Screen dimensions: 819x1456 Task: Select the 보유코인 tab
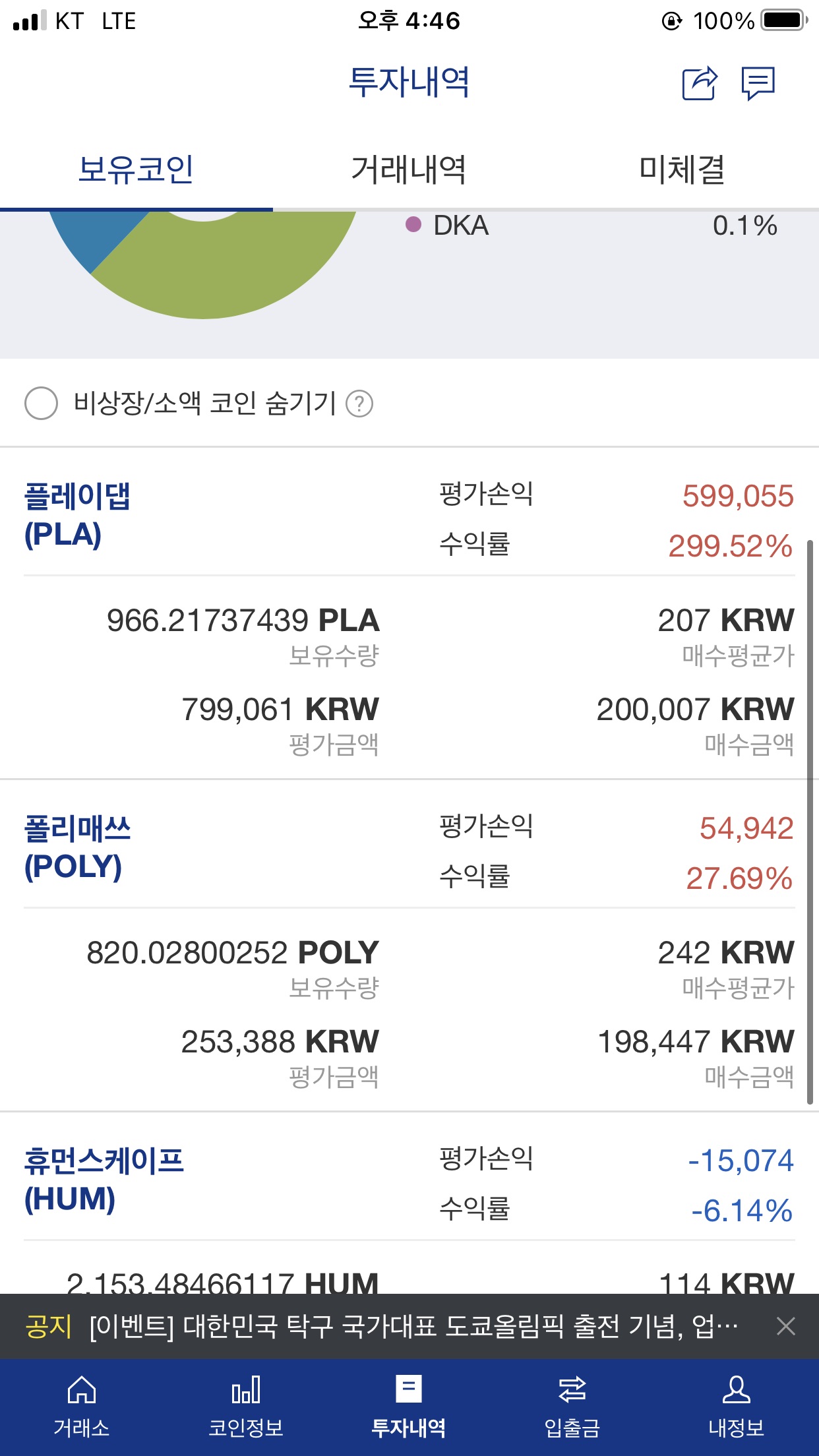pyautogui.click(x=136, y=169)
